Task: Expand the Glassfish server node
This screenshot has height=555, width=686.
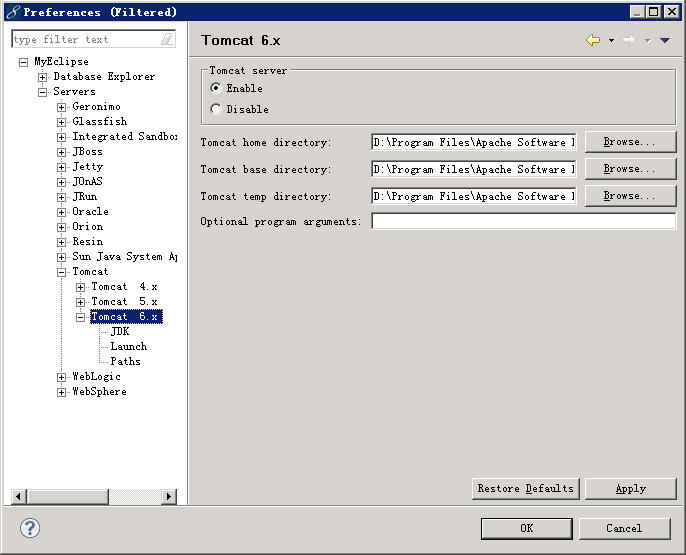Action: (62, 122)
